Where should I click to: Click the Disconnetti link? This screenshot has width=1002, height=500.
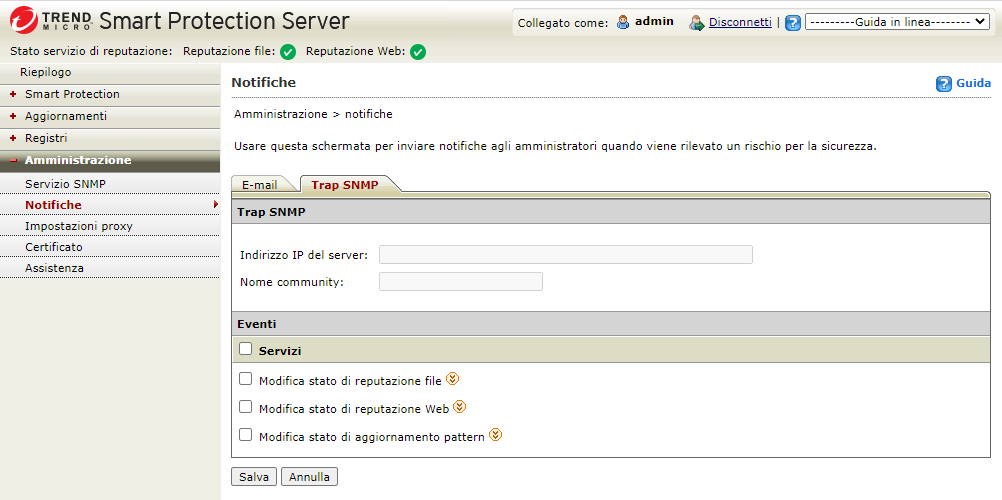point(740,22)
